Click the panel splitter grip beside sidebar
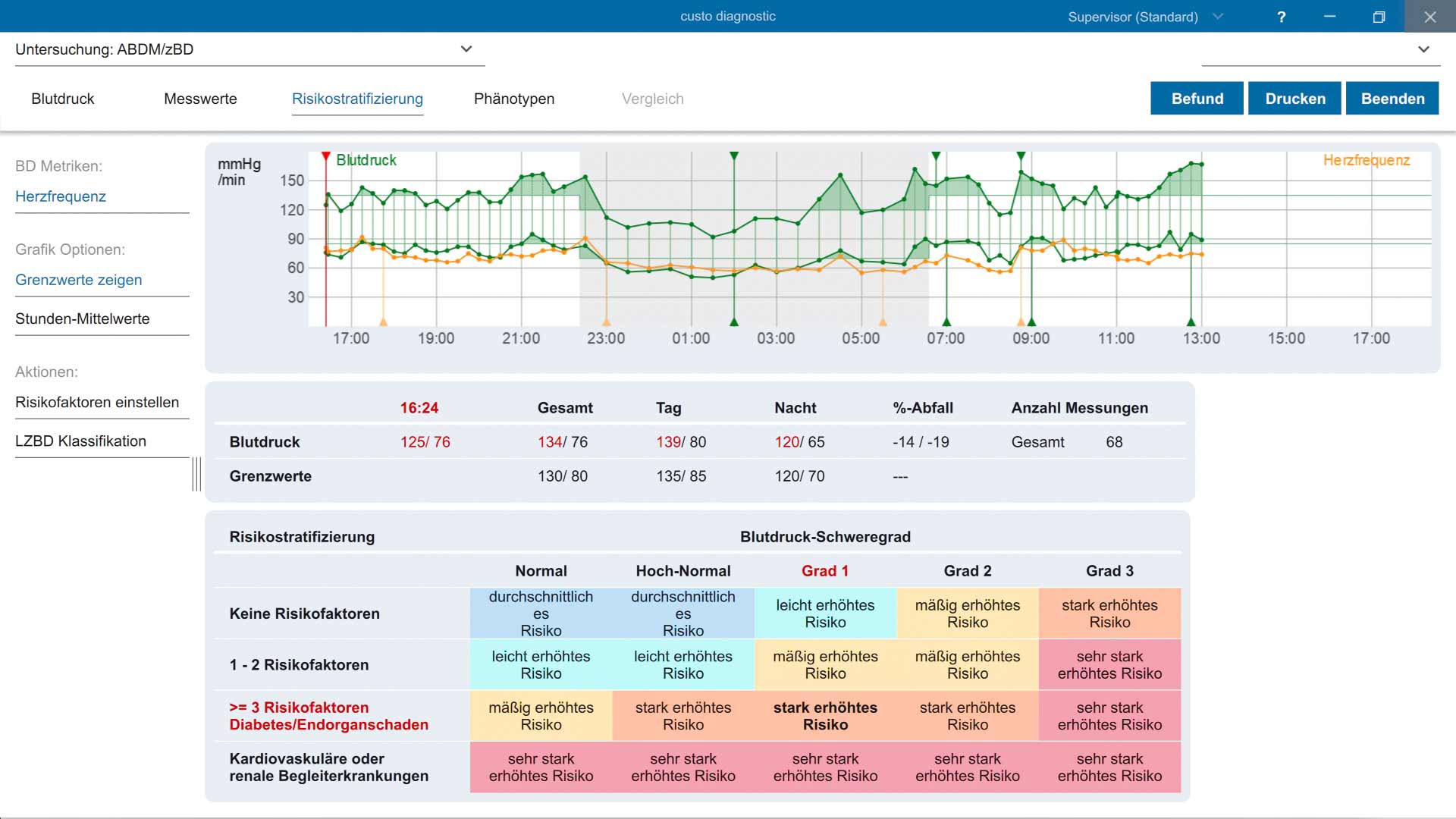The height and width of the screenshot is (819, 1456). [x=196, y=474]
